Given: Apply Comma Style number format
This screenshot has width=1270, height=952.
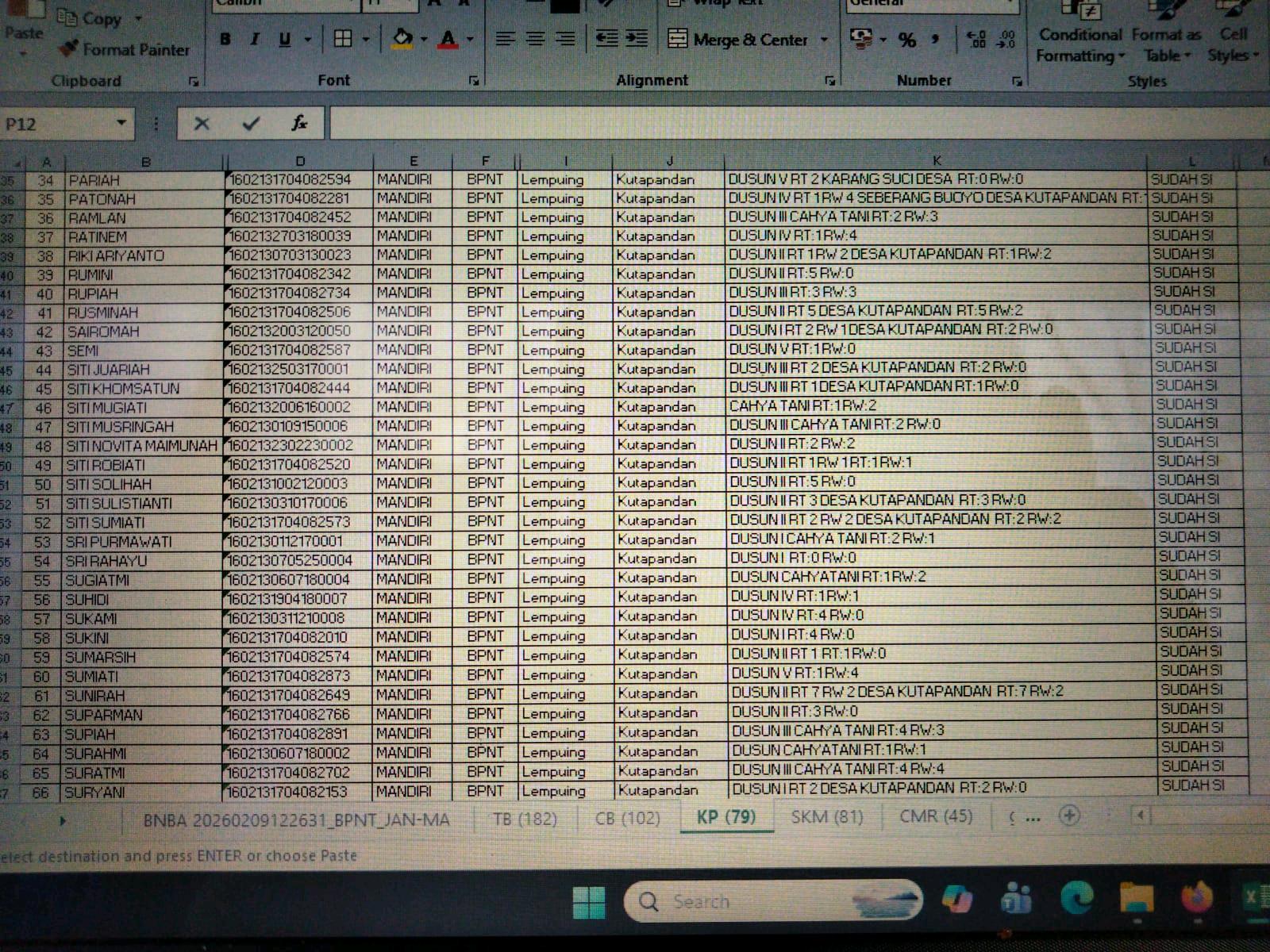Looking at the screenshot, I should 935,39.
